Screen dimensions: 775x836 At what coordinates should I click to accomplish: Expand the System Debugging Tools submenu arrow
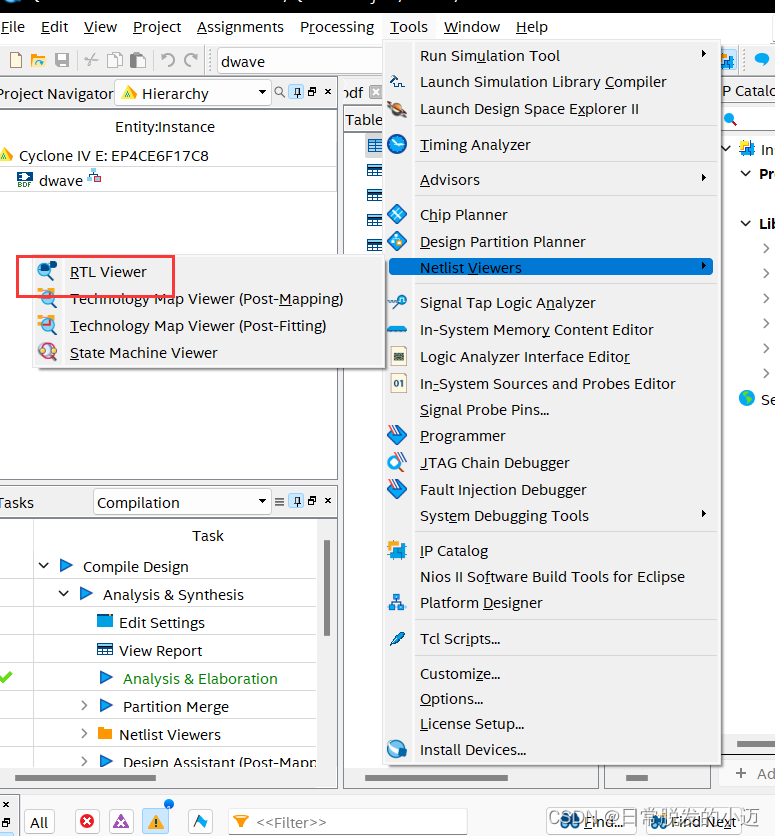click(704, 514)
